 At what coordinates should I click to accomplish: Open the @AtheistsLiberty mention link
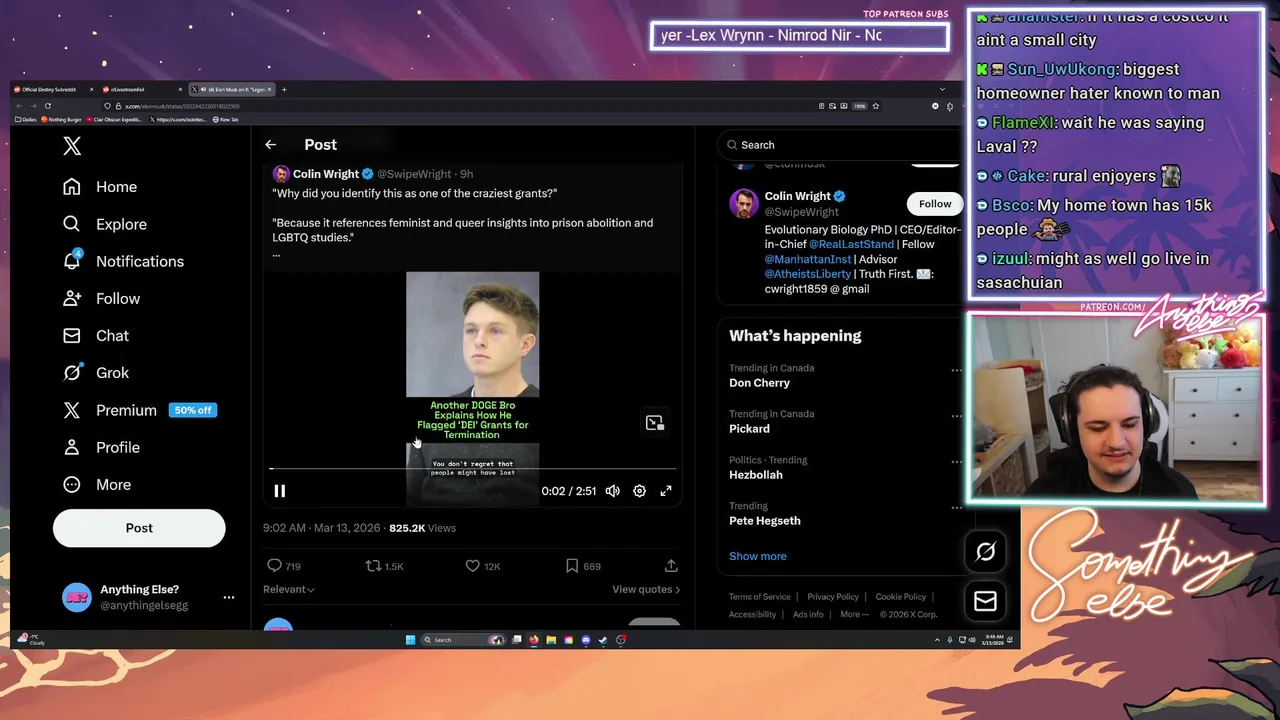pos(808,274)
